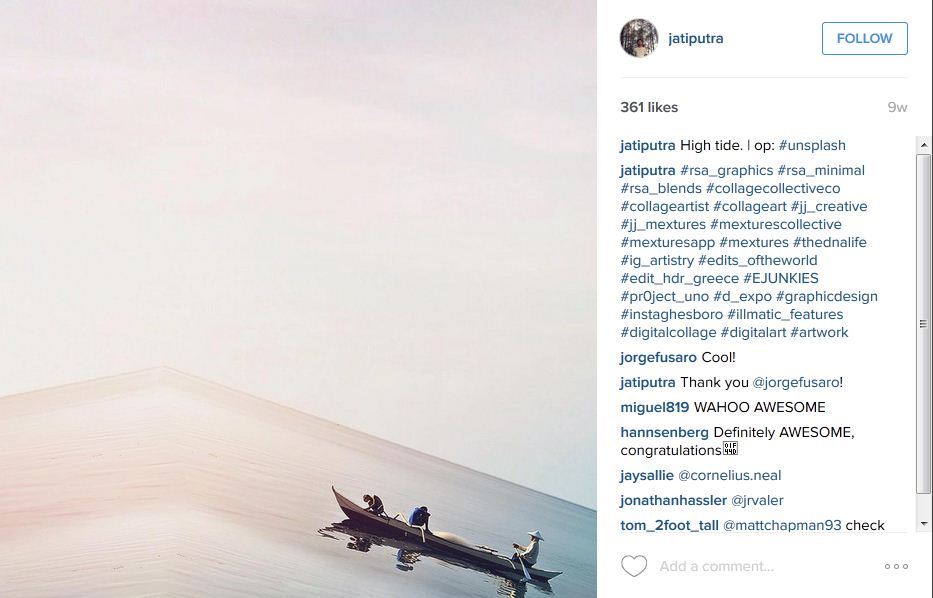Open the three-dots more options menu
This screenshot has width=933, height=598.
896,566
